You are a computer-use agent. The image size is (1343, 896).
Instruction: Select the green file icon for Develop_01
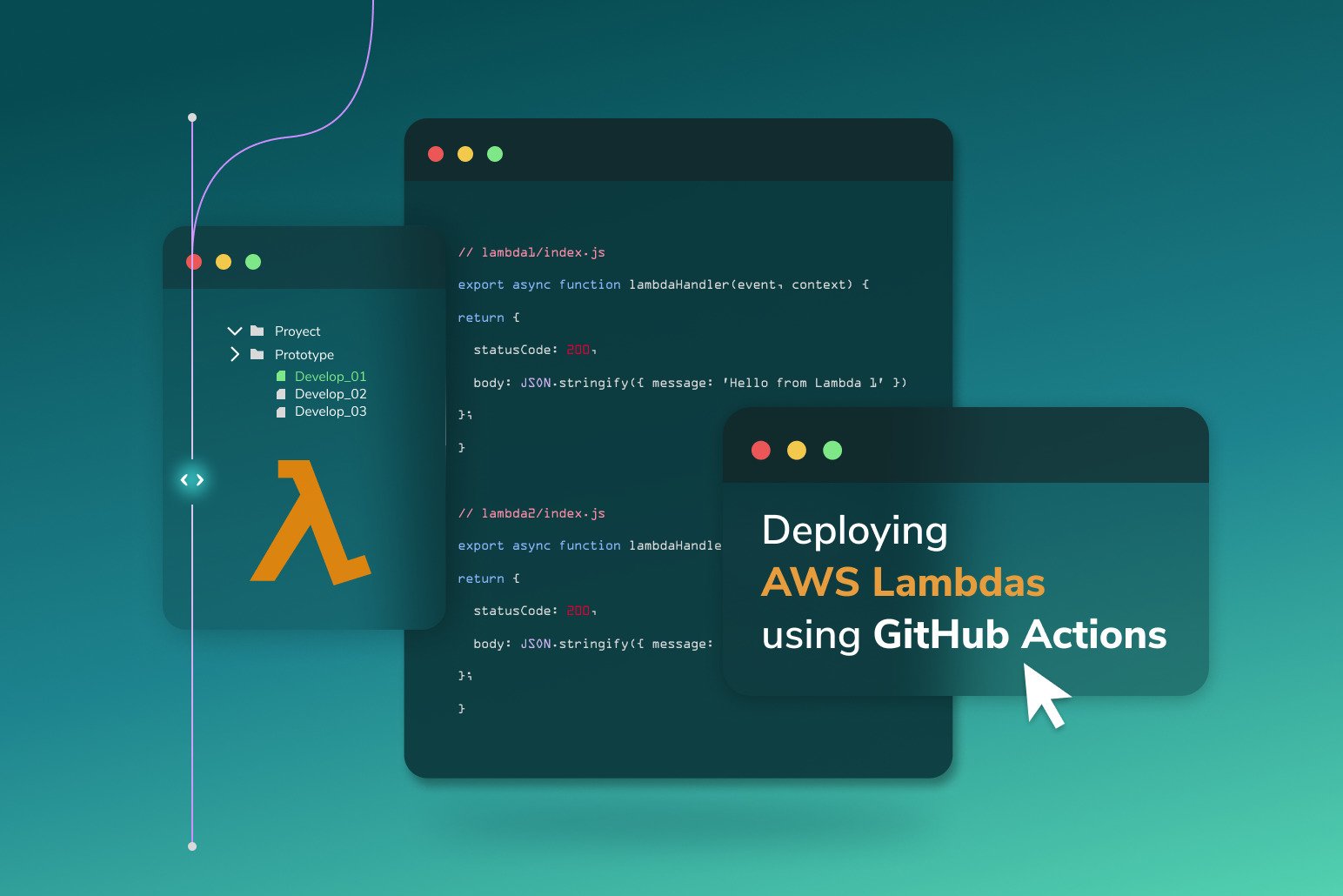[x=280, y=376]
